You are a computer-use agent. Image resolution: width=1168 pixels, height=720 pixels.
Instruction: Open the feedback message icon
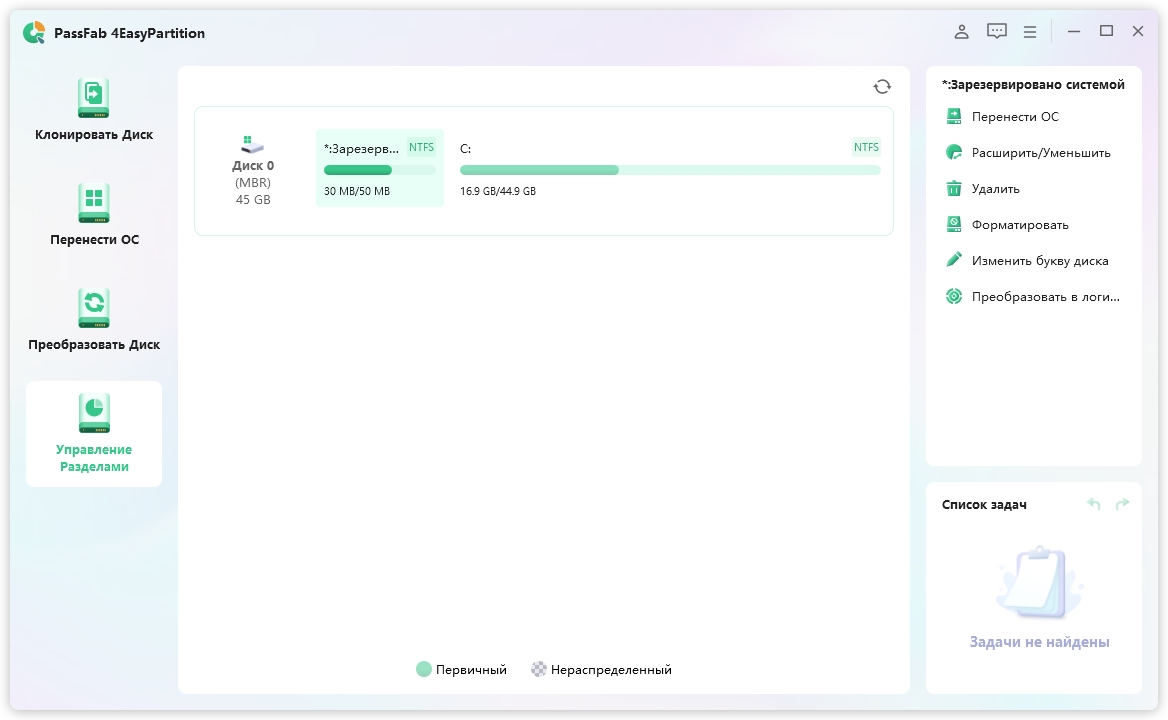996,32
